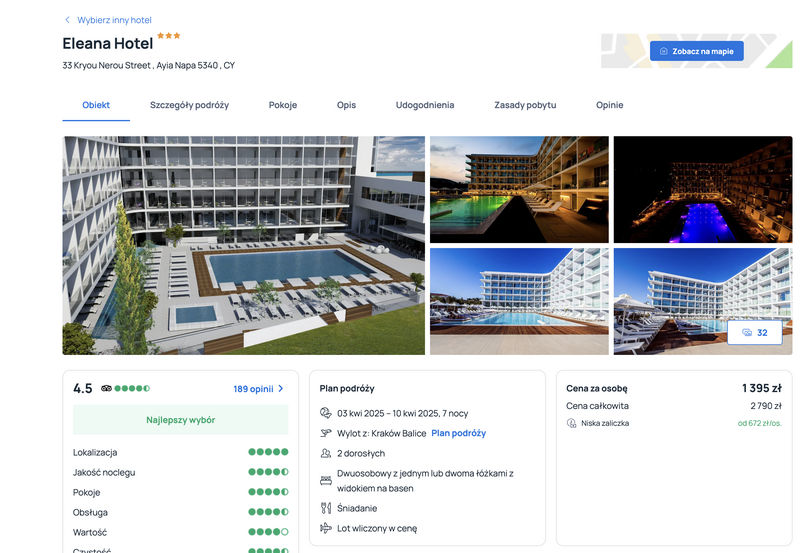The height and width of the screenshot is (553, 800).
Task: Click the Eleana Hotel title
Action: pyautogui.click(x=108, y=44)
